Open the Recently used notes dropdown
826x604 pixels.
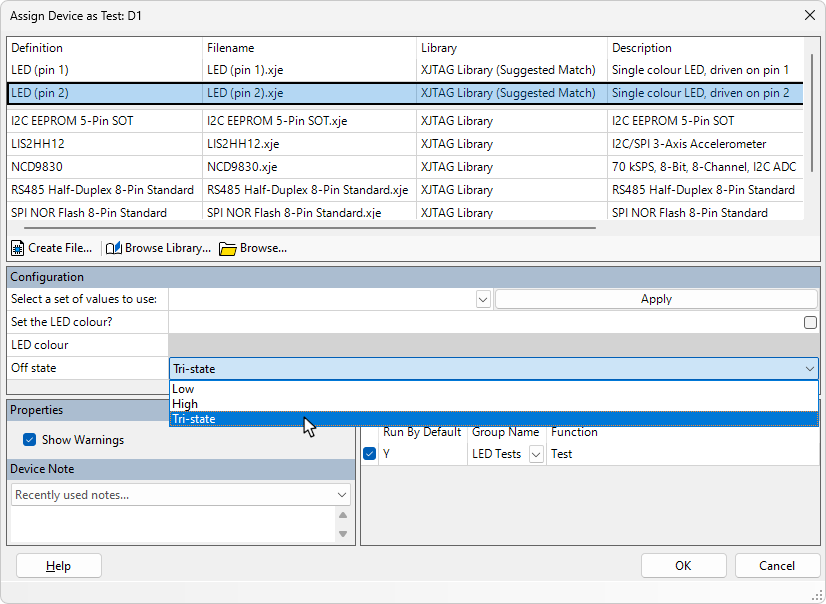342,495
